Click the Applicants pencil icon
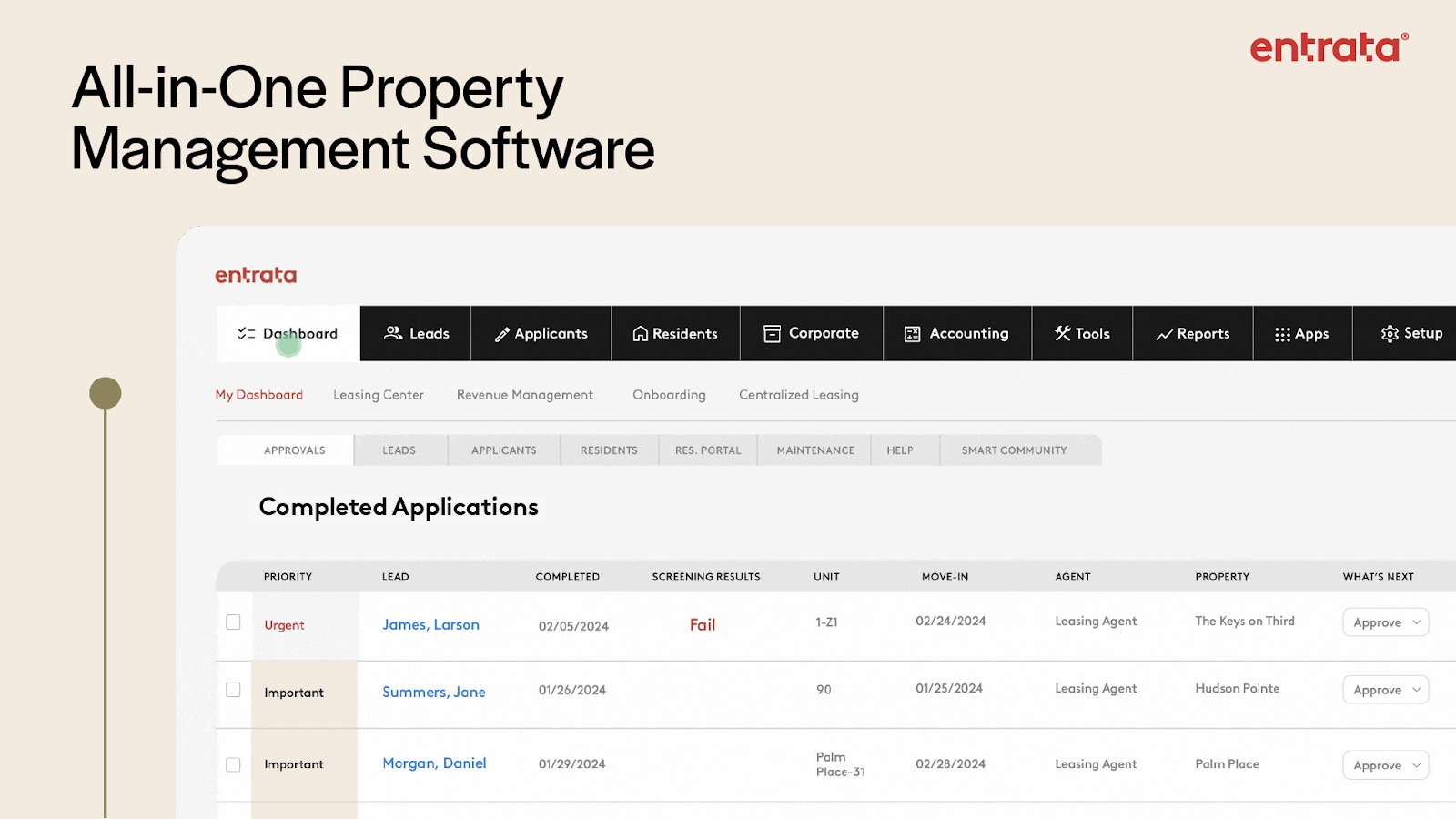The image size is (1456, 819). 501,334
